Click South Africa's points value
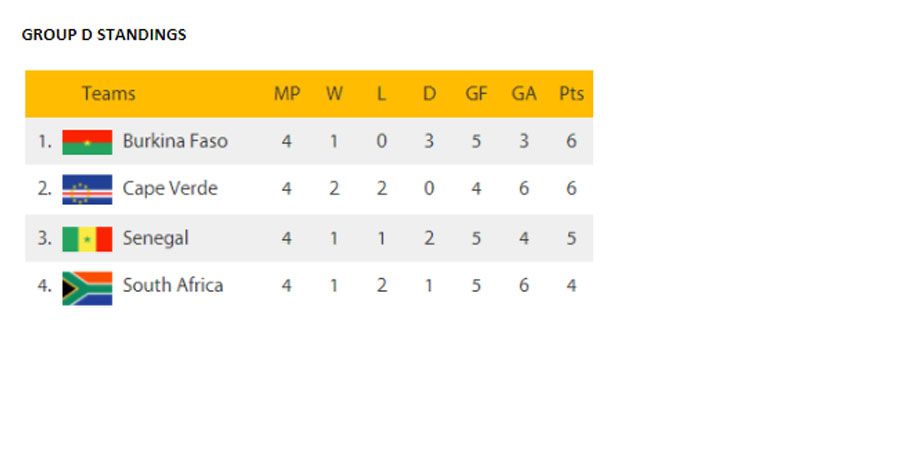 (x=571, y=285)
